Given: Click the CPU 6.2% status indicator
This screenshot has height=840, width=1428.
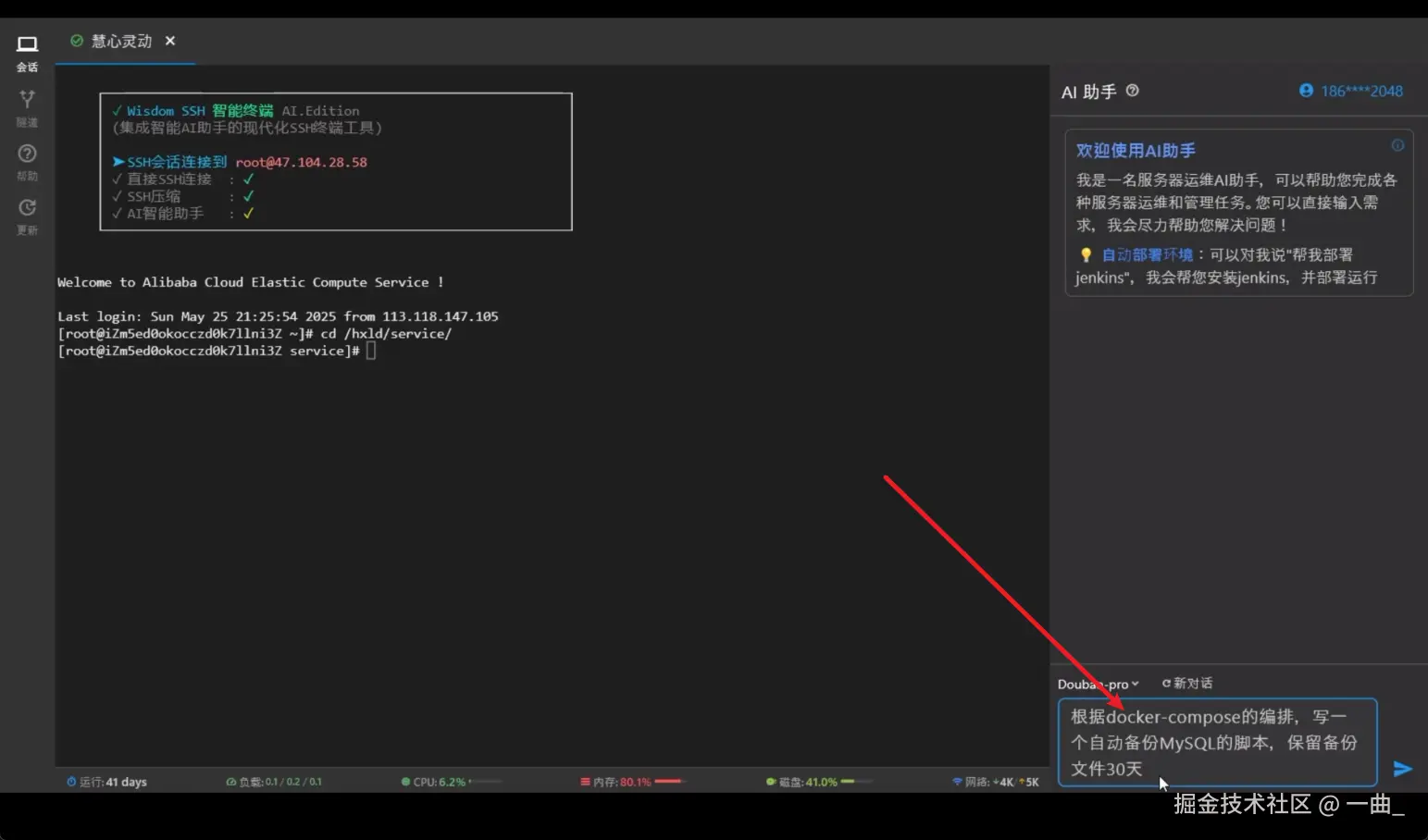Looking at the screenshot, I should coord(433,782).
